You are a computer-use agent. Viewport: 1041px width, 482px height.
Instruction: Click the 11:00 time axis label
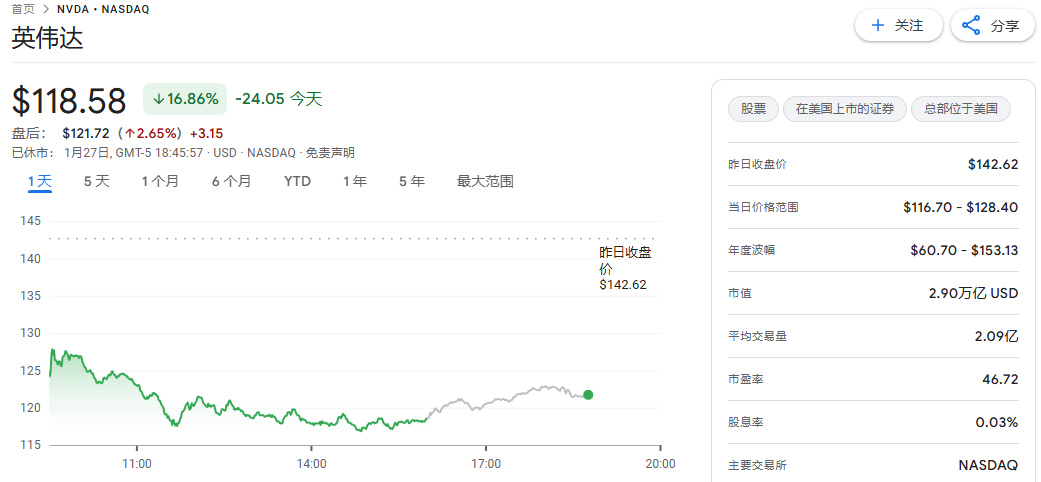pos(137,464)
